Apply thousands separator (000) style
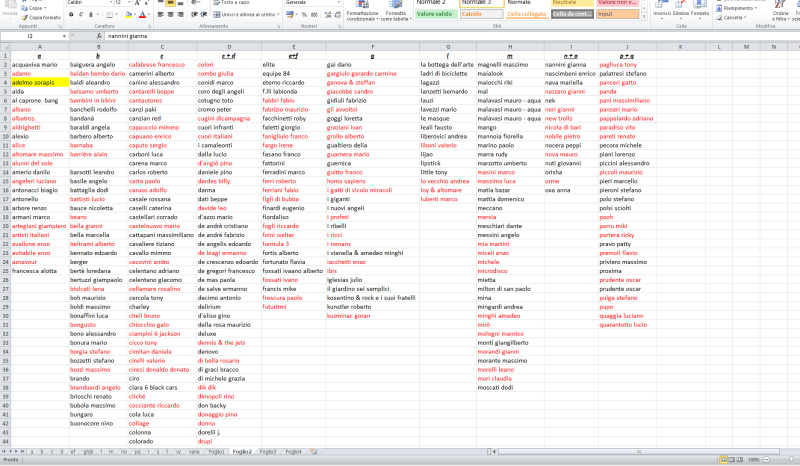 [x=314, y=15]
